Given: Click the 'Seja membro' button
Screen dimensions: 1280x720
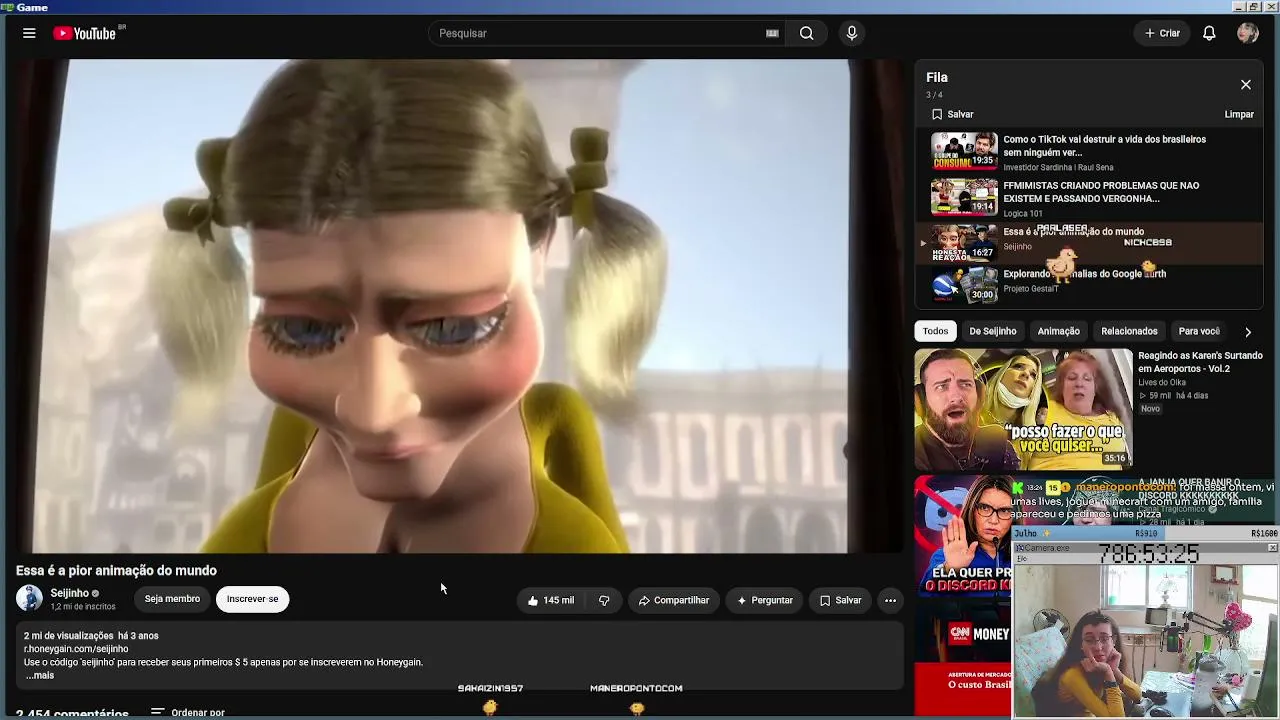Looking at the screenshot, I should point(172,599).
